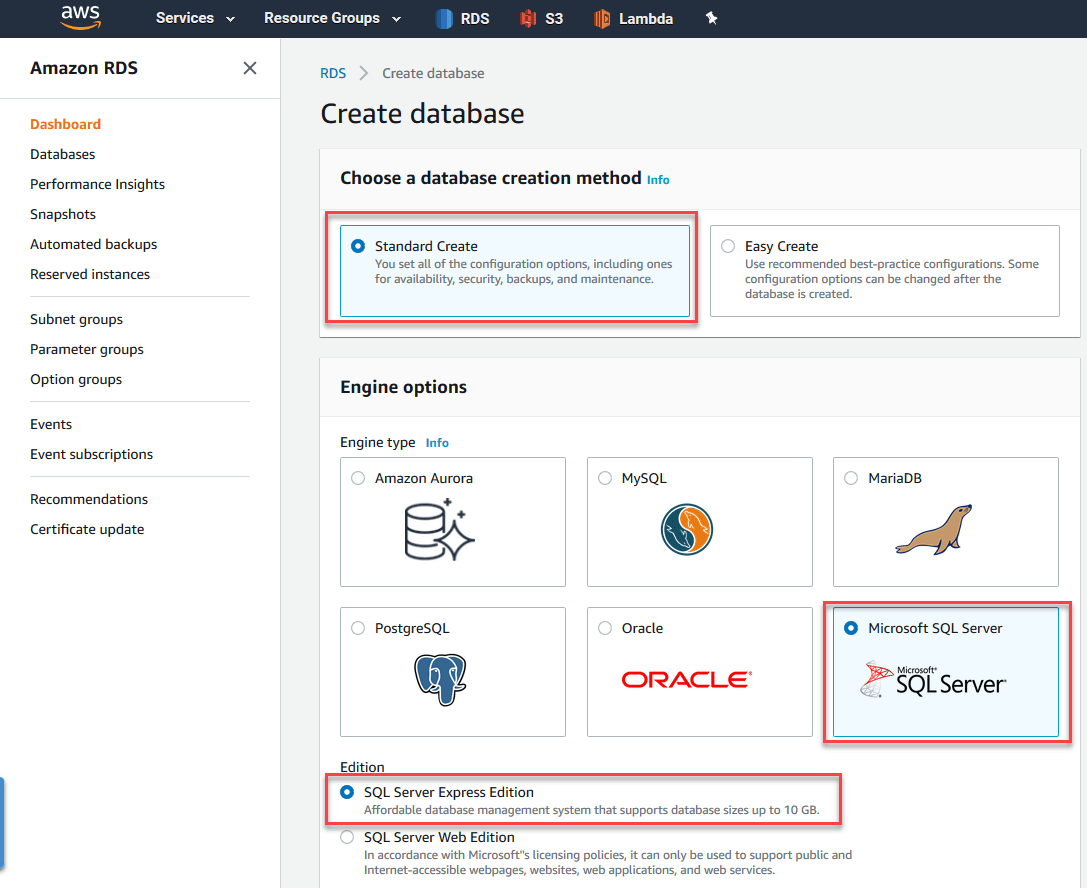1087x888 pixels.
Task: Select the Easy Create radio button
Action: pos(729,245)
